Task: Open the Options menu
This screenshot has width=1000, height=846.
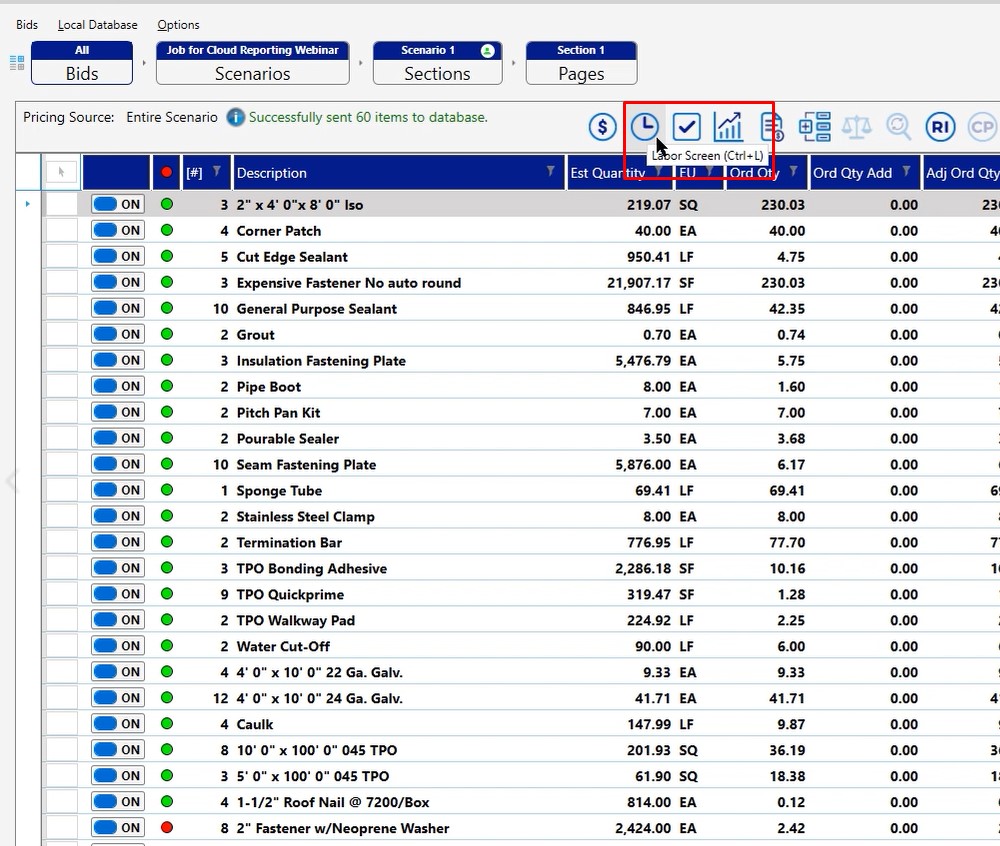Action: pyautogui.click(x=178, y=25)
